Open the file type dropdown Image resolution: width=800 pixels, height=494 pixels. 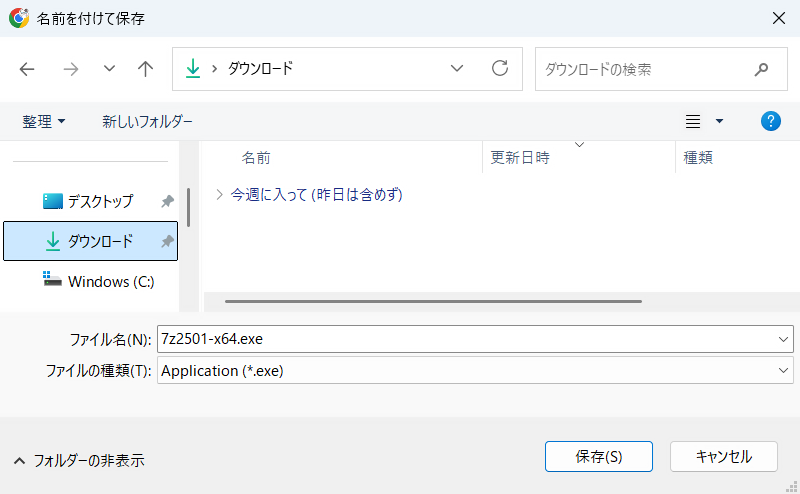point(783,371)
